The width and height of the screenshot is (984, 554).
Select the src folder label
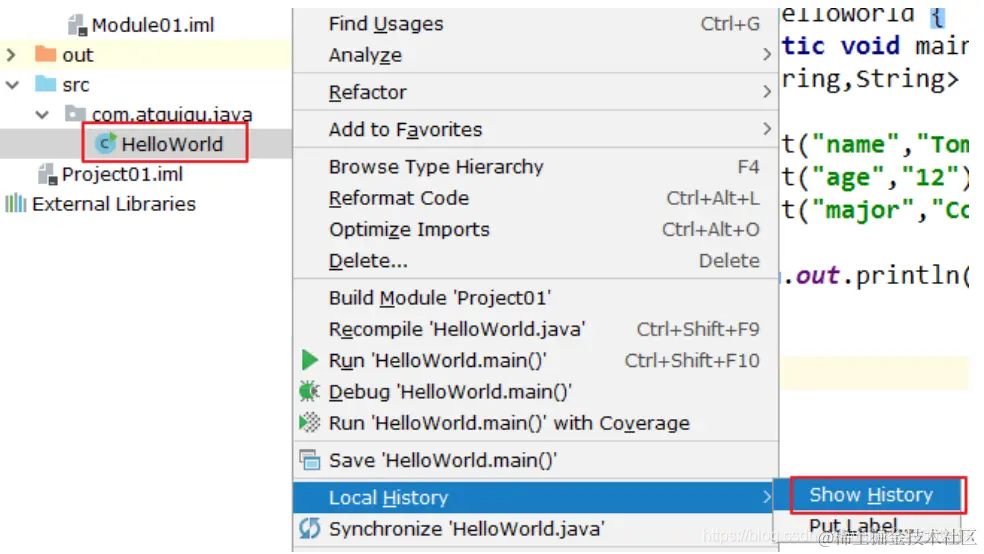(x=76, y=85)
